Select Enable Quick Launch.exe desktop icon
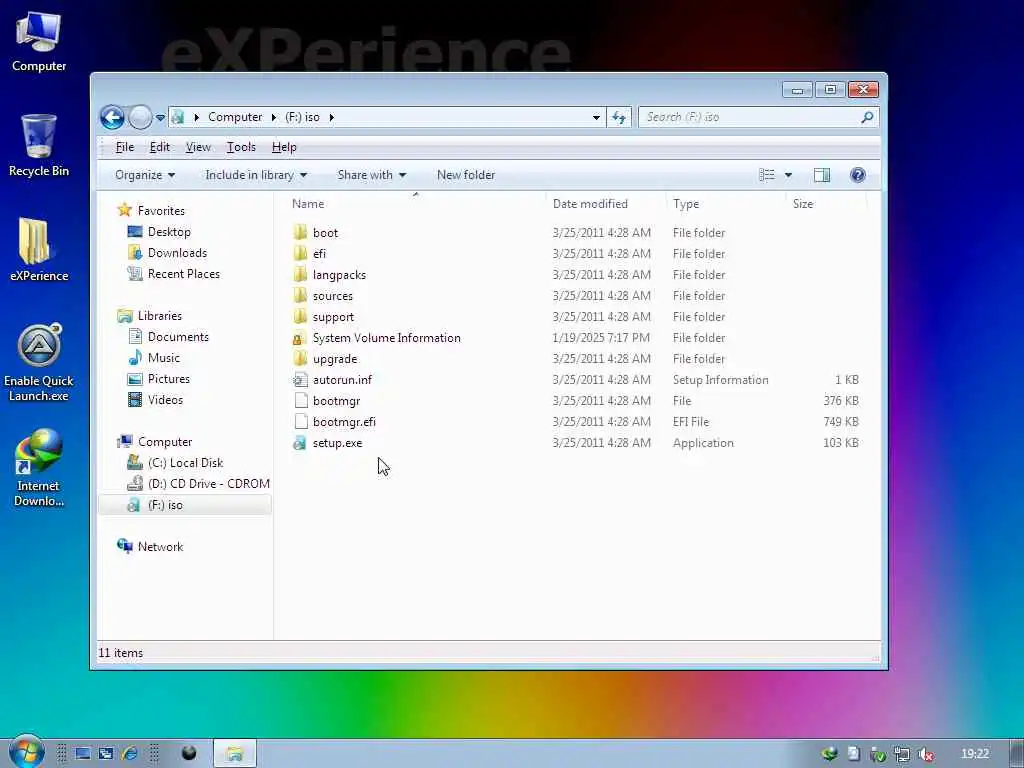The image size is (1024, 768). pos(39,363)
